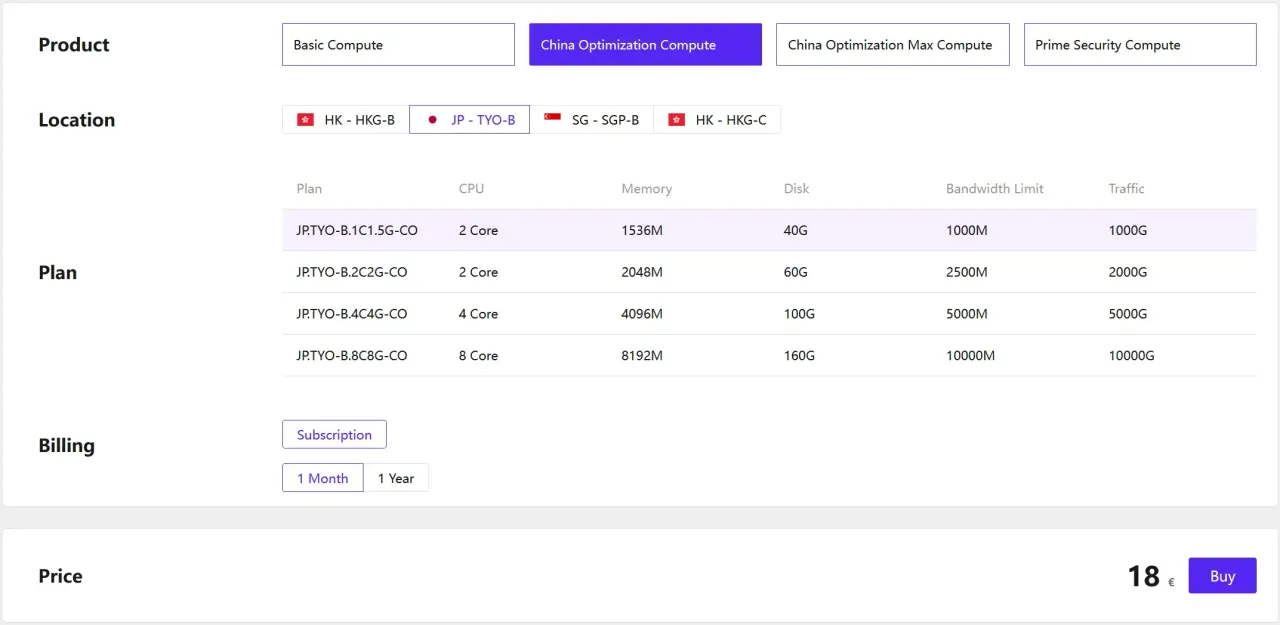Choose Subscription billing type
The height and width of the screenshot is (625, 1280).
pyautogui.click(x=334, y=435)
